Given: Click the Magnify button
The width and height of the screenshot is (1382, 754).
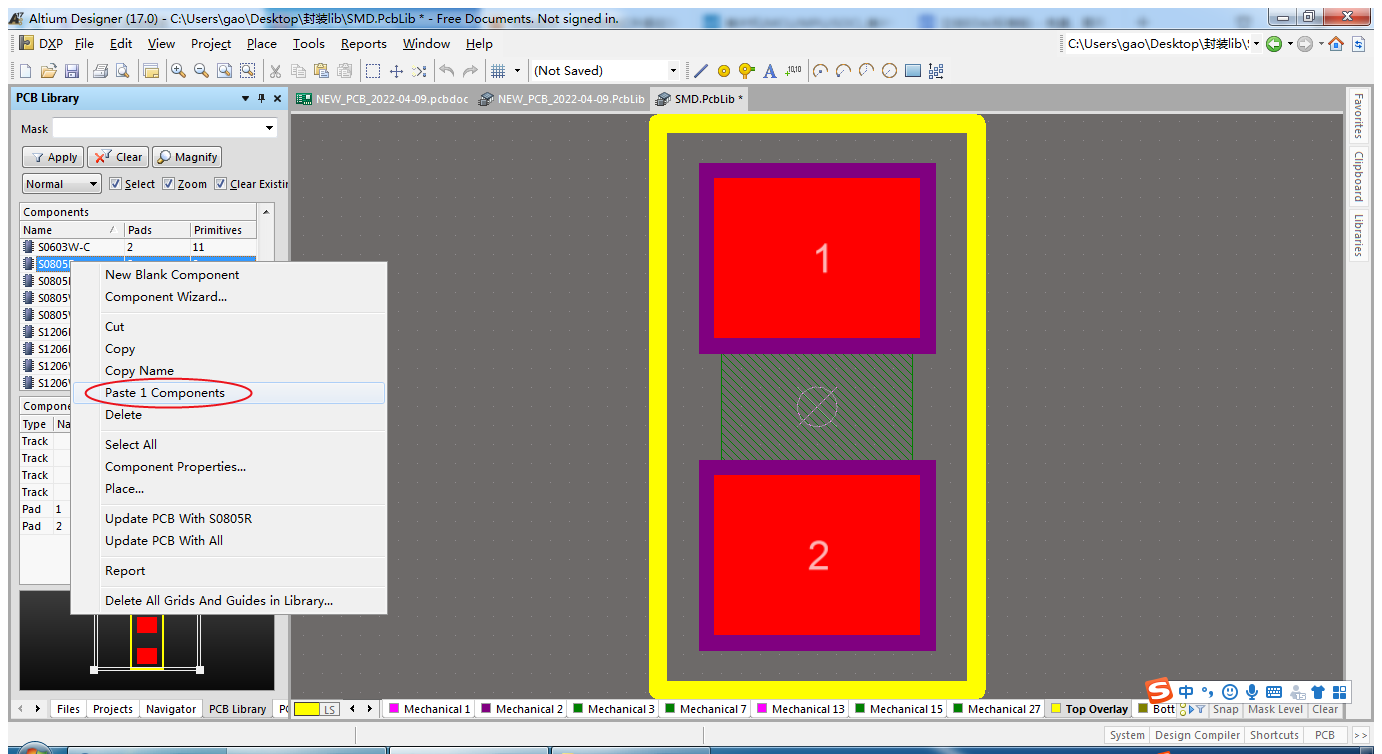Looking at the screenshot, I should (x=187, y=157).
